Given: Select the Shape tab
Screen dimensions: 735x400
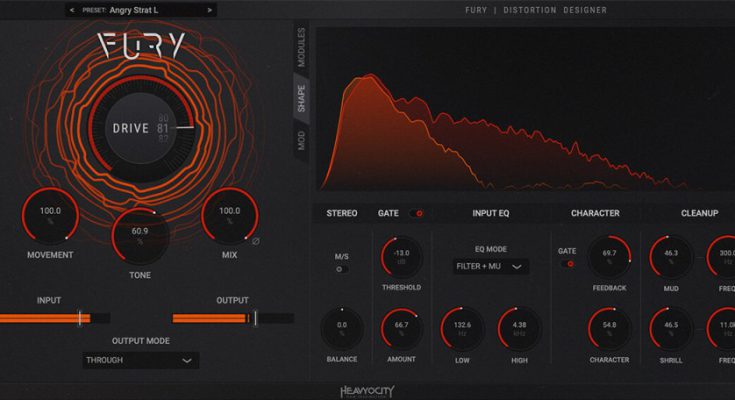Looking at the screenshot, I should [301, 97].
